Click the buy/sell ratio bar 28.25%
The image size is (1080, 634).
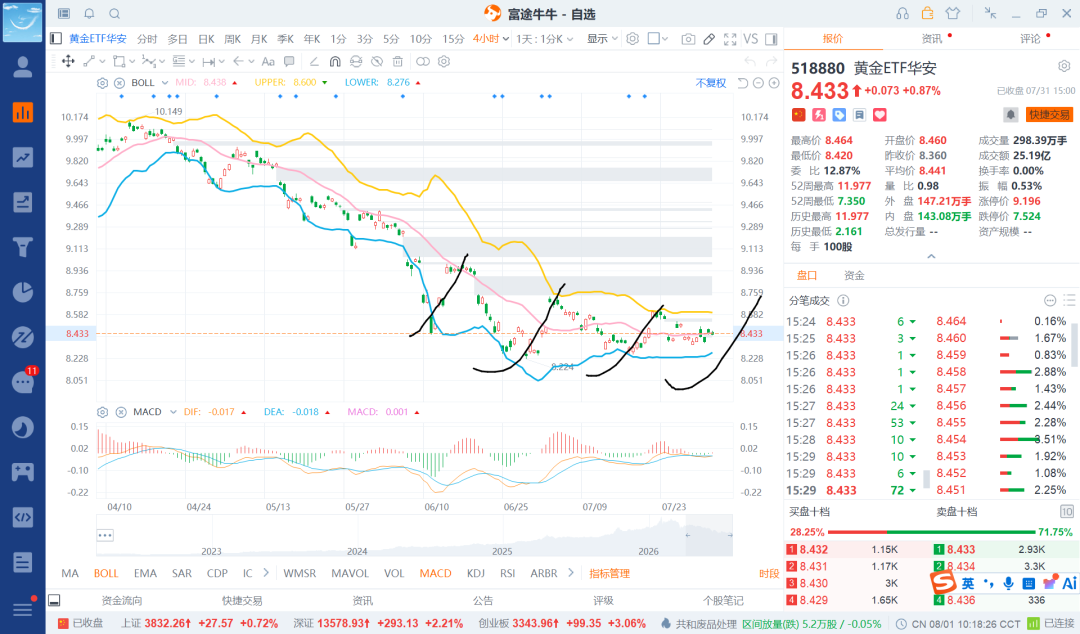point(931,532)
